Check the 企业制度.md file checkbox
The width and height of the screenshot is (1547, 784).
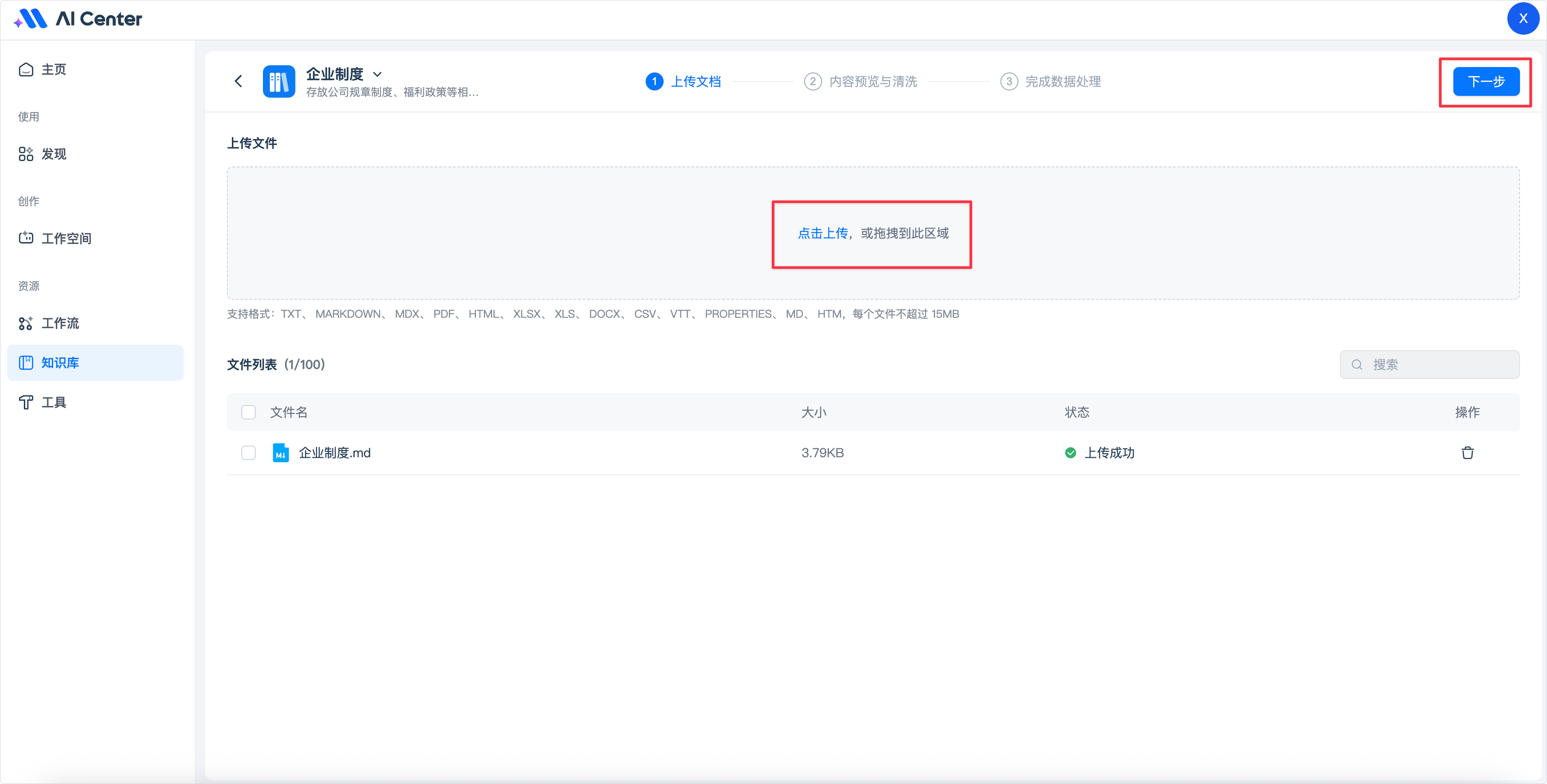pyautogui.click(x=248, y=453)
